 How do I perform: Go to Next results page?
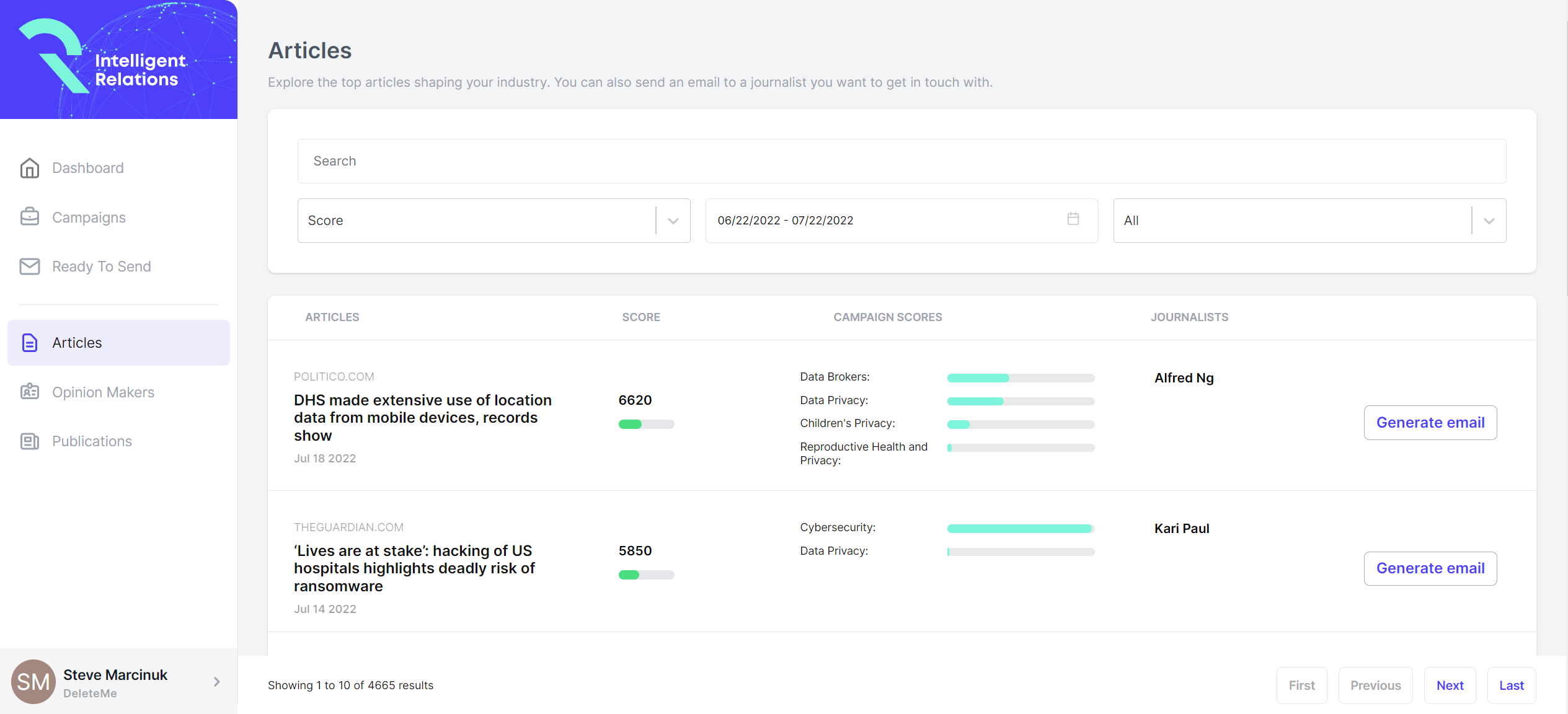pyautogui.click(x=1450, y=685)
